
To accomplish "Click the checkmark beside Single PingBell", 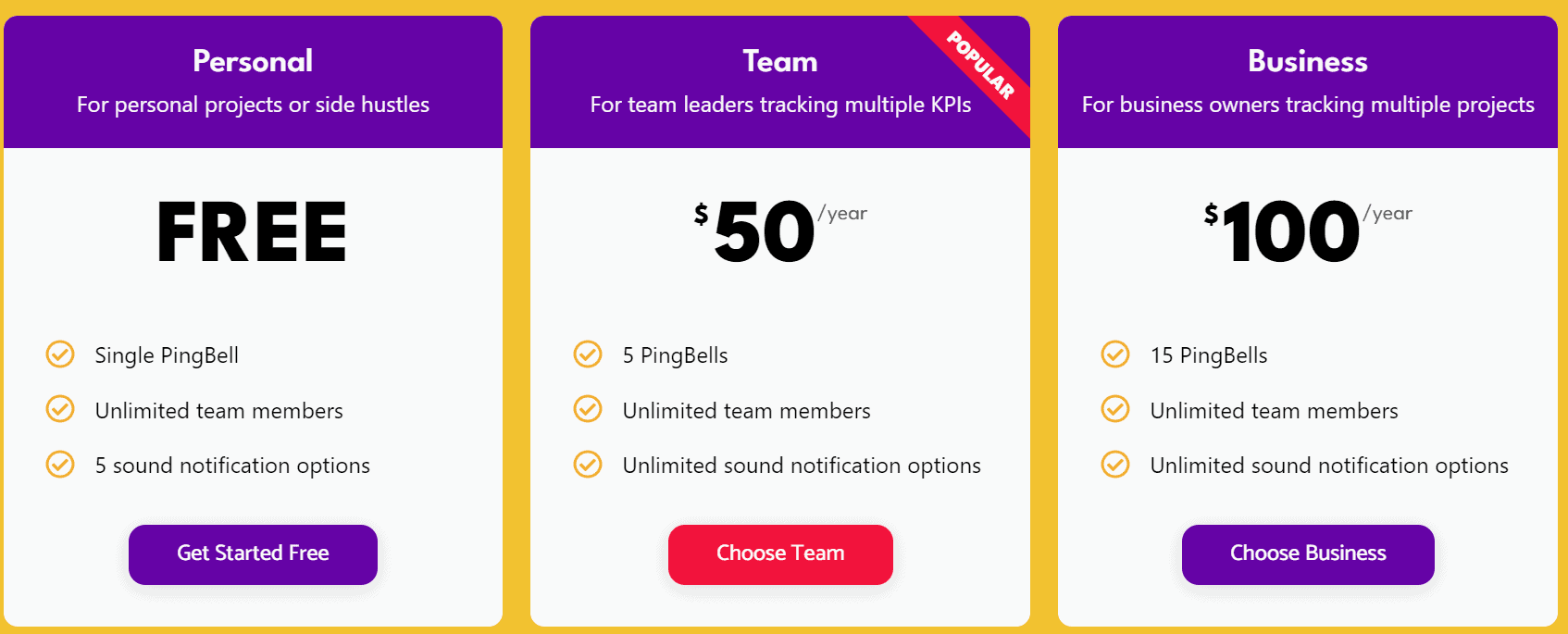I will [59, 354].
